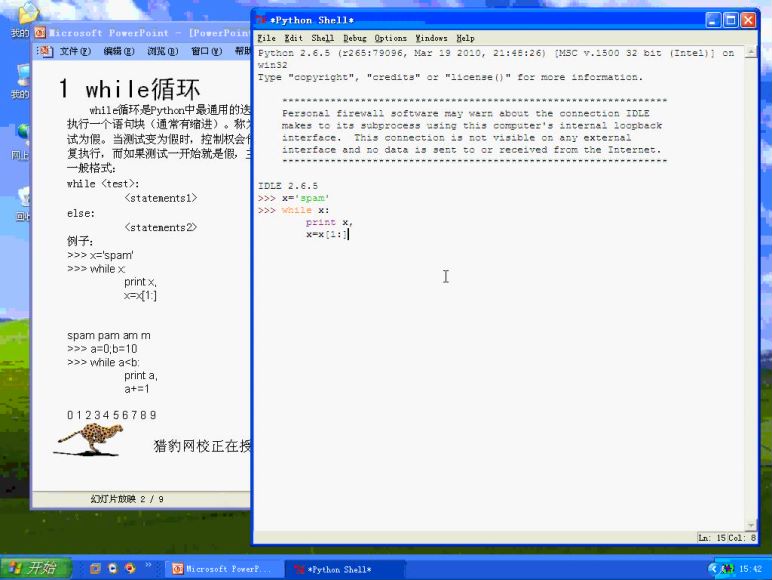Click the 'IDLE 2.6.5' text
Screen dimensions: 772x580
click(288, 186)
